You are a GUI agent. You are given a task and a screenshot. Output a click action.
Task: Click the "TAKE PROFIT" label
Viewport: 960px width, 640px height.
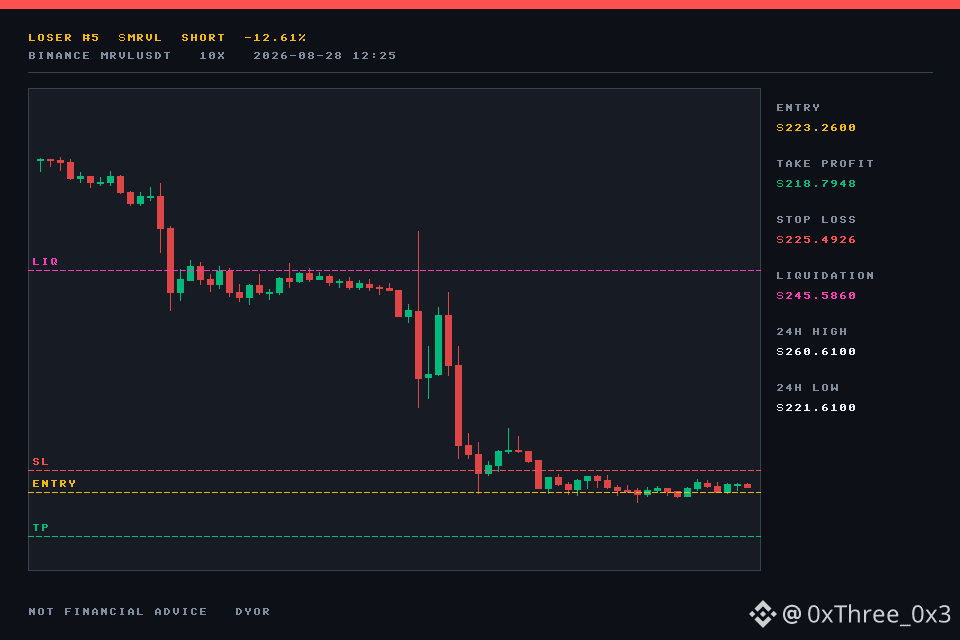click(x=825, y=164)
